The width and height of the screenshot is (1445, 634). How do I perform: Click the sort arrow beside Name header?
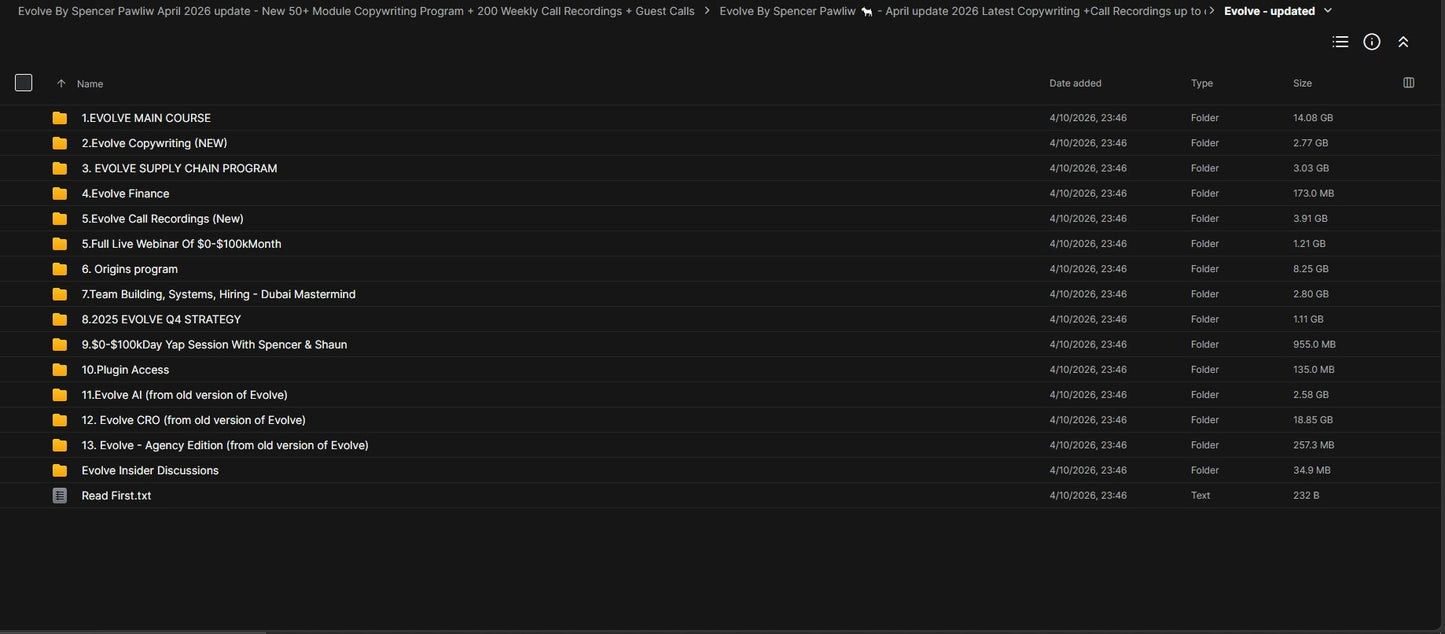coord(61,84)
